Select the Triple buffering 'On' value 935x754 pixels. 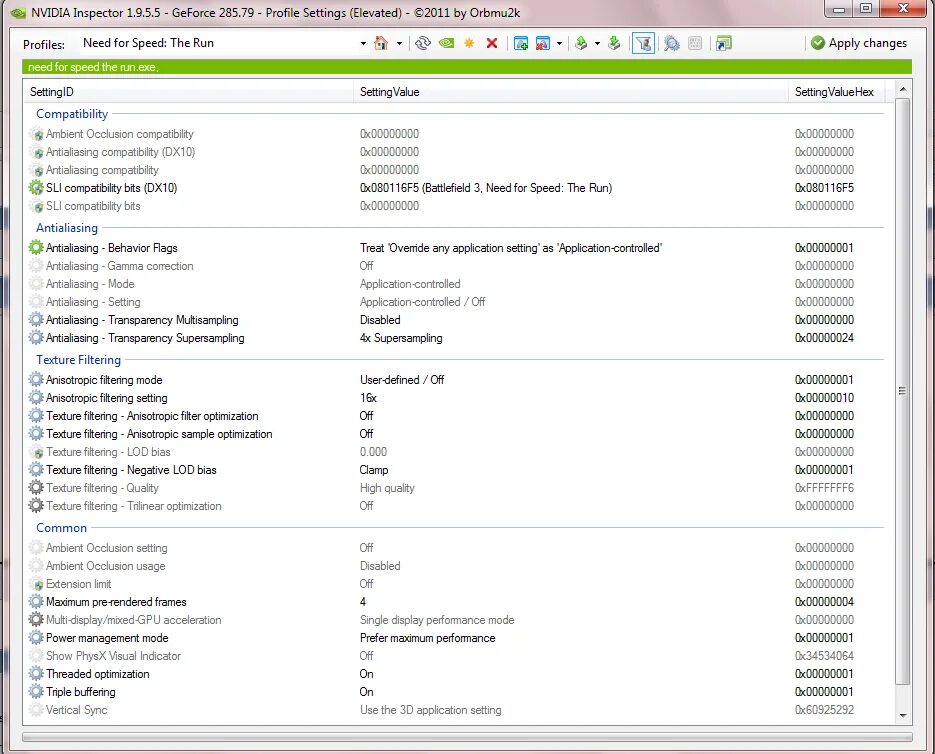366,692
